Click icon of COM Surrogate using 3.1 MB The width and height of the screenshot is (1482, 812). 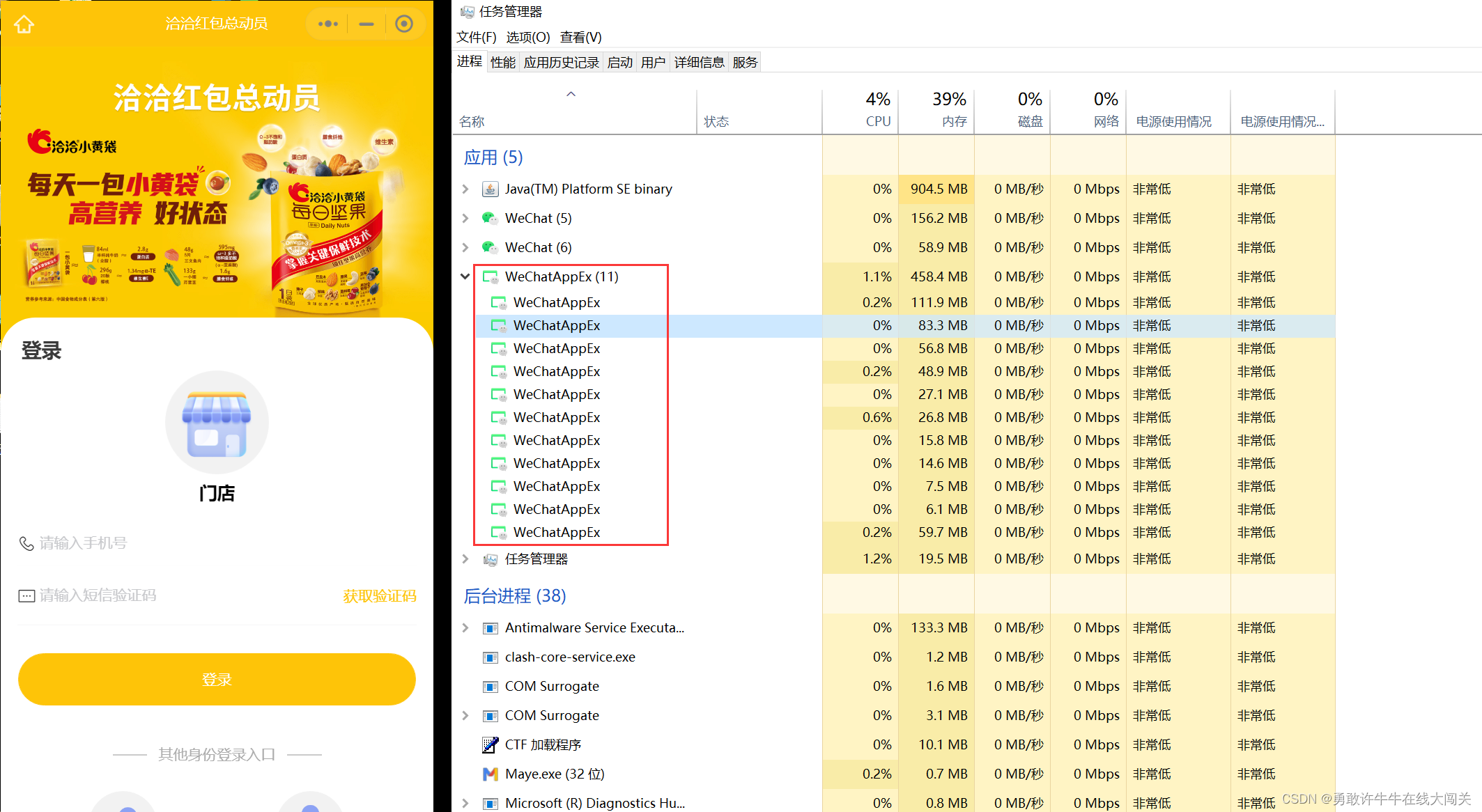tap(491, 716)
